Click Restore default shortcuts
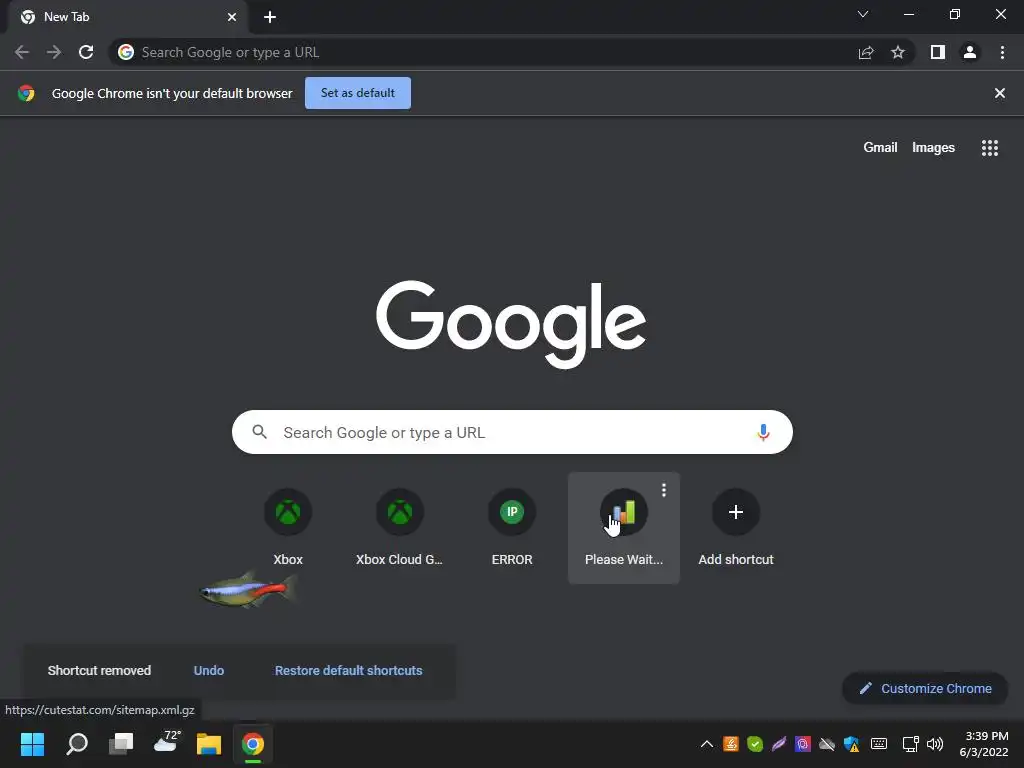 [348, 671]
